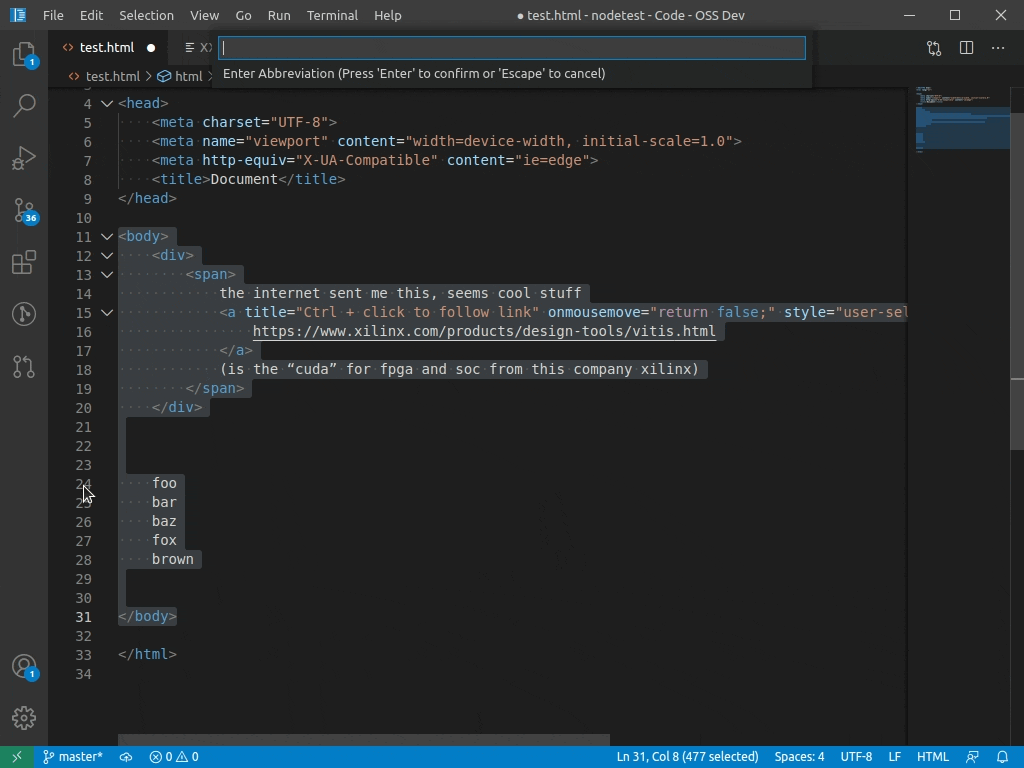Follow the xilinx.com vitis.html link
The image size is (1024, 768).
484,331
